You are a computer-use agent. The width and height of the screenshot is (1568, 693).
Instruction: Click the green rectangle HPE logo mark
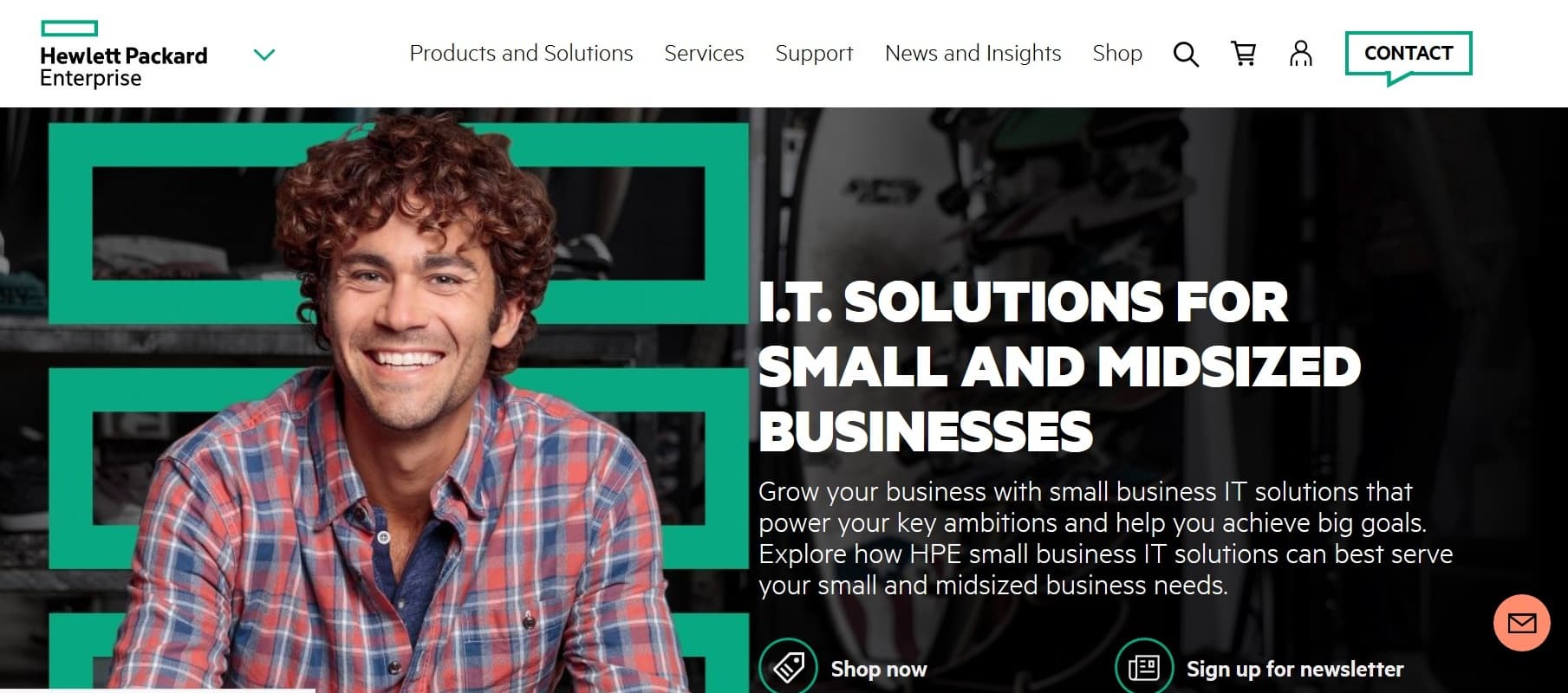[x=69, y=29]
